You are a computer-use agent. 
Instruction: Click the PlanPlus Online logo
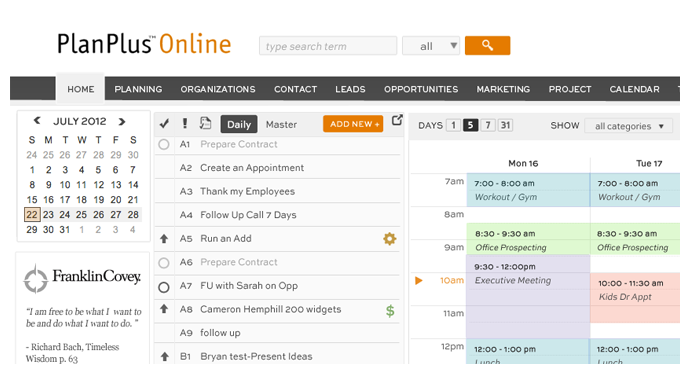pos(144,44)
